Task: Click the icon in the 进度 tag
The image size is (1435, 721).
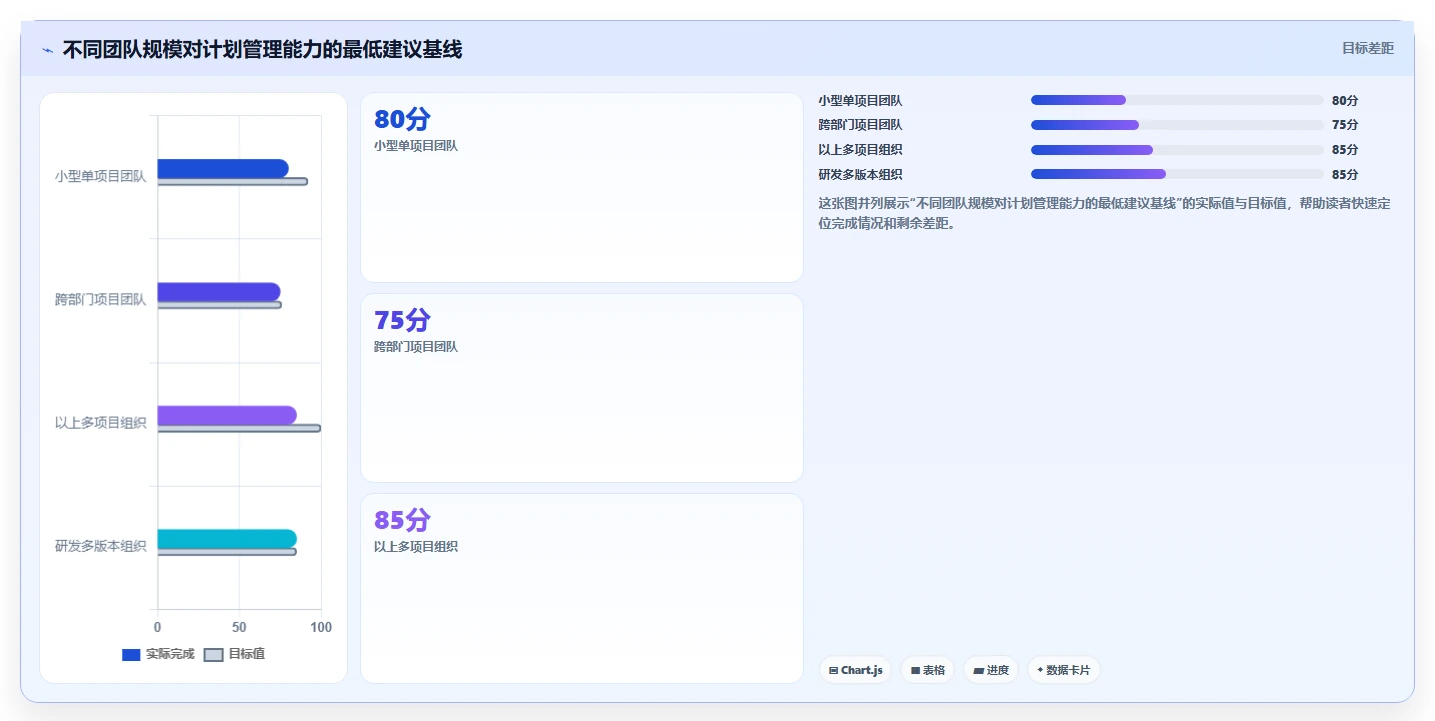Action: click(978, 670)
